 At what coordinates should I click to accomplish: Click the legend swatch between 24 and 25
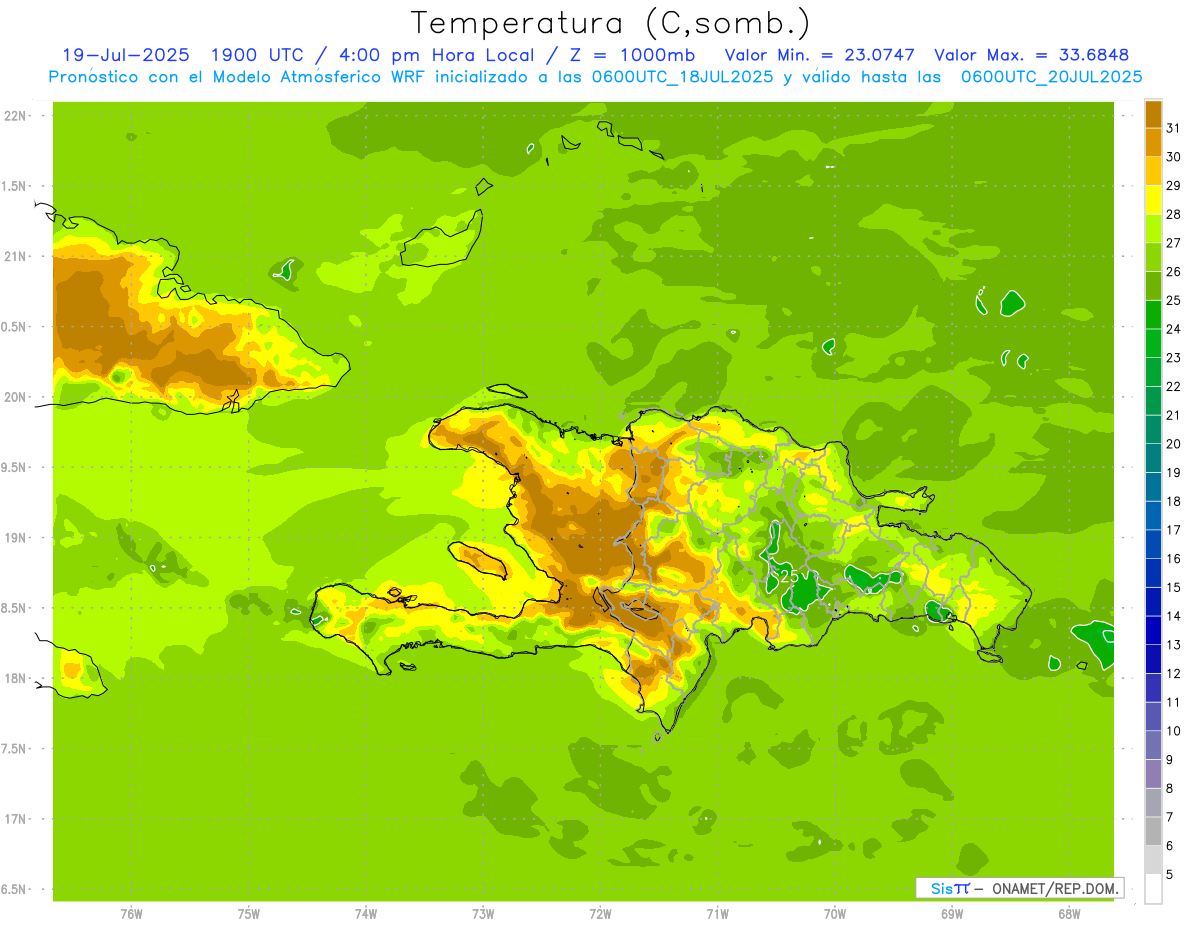pyautogui.click(x=1153, y=314)
